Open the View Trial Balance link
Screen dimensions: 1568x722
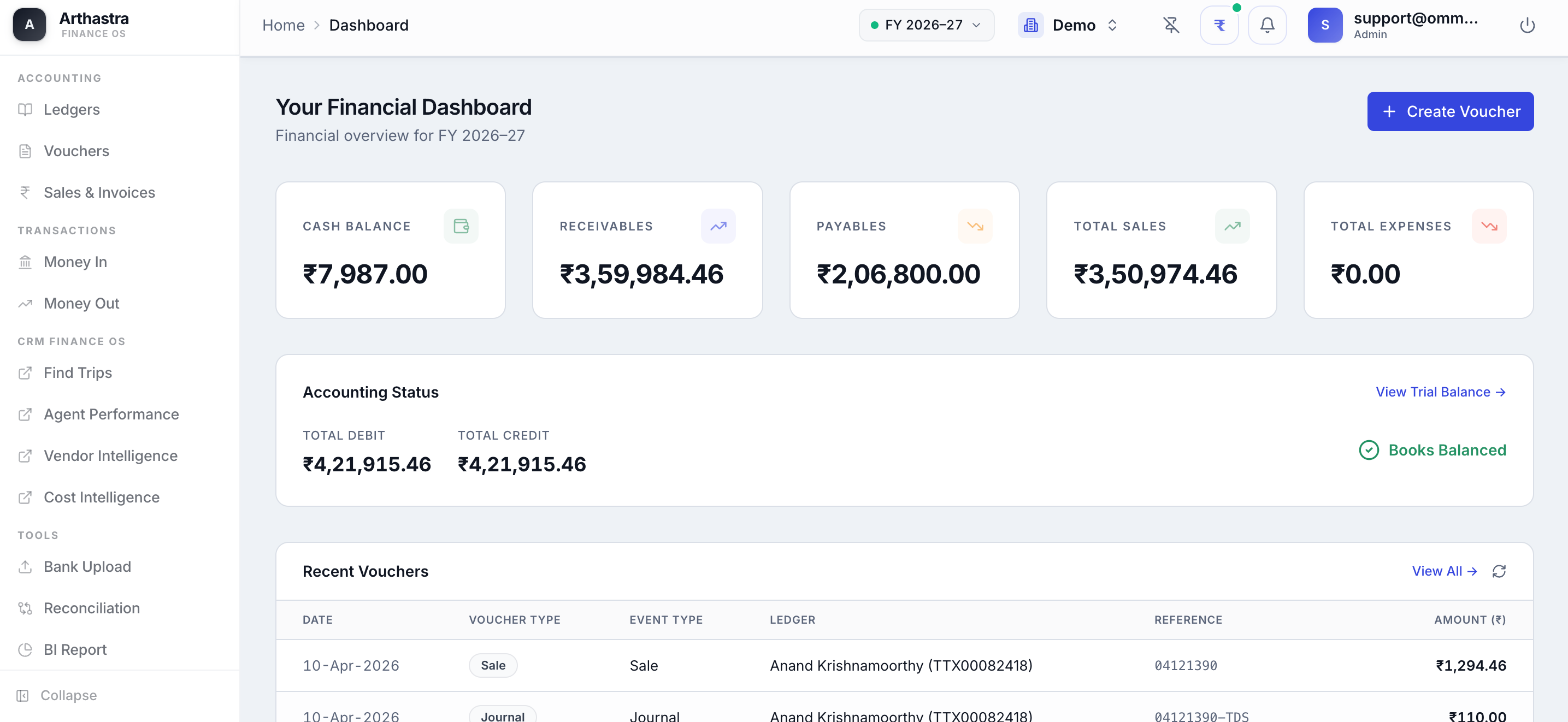[x=1440, y=392]
